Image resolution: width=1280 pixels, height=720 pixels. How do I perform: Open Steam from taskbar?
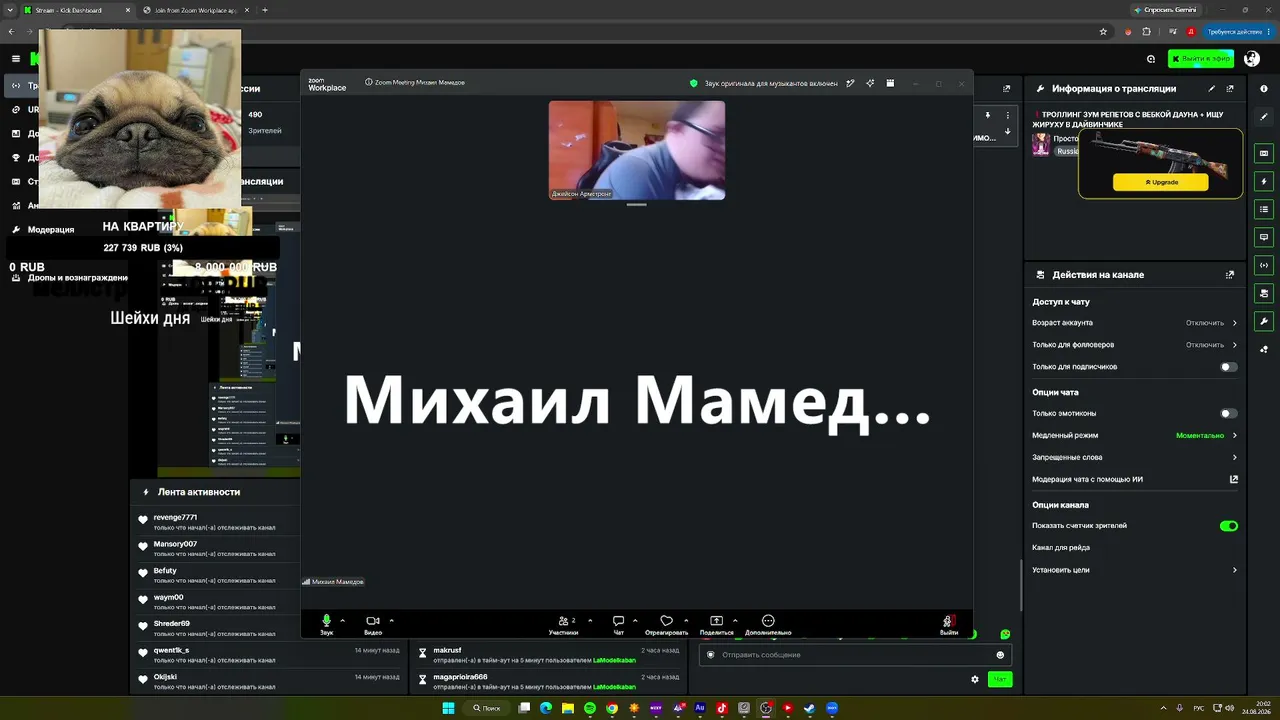coord(810,708)
